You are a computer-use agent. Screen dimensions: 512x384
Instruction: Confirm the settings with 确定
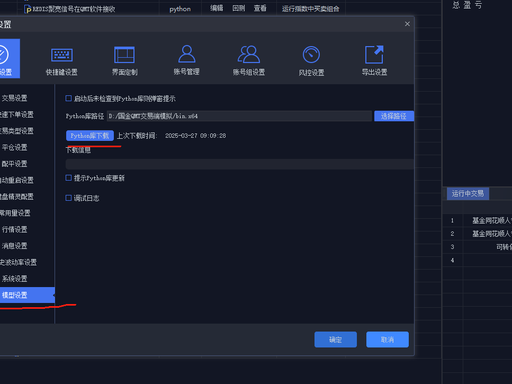335,339
